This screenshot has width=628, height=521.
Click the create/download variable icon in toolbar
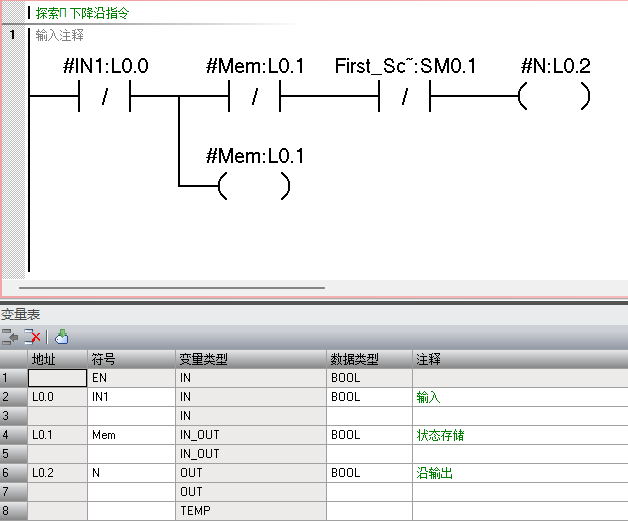(x=61, y=337)
